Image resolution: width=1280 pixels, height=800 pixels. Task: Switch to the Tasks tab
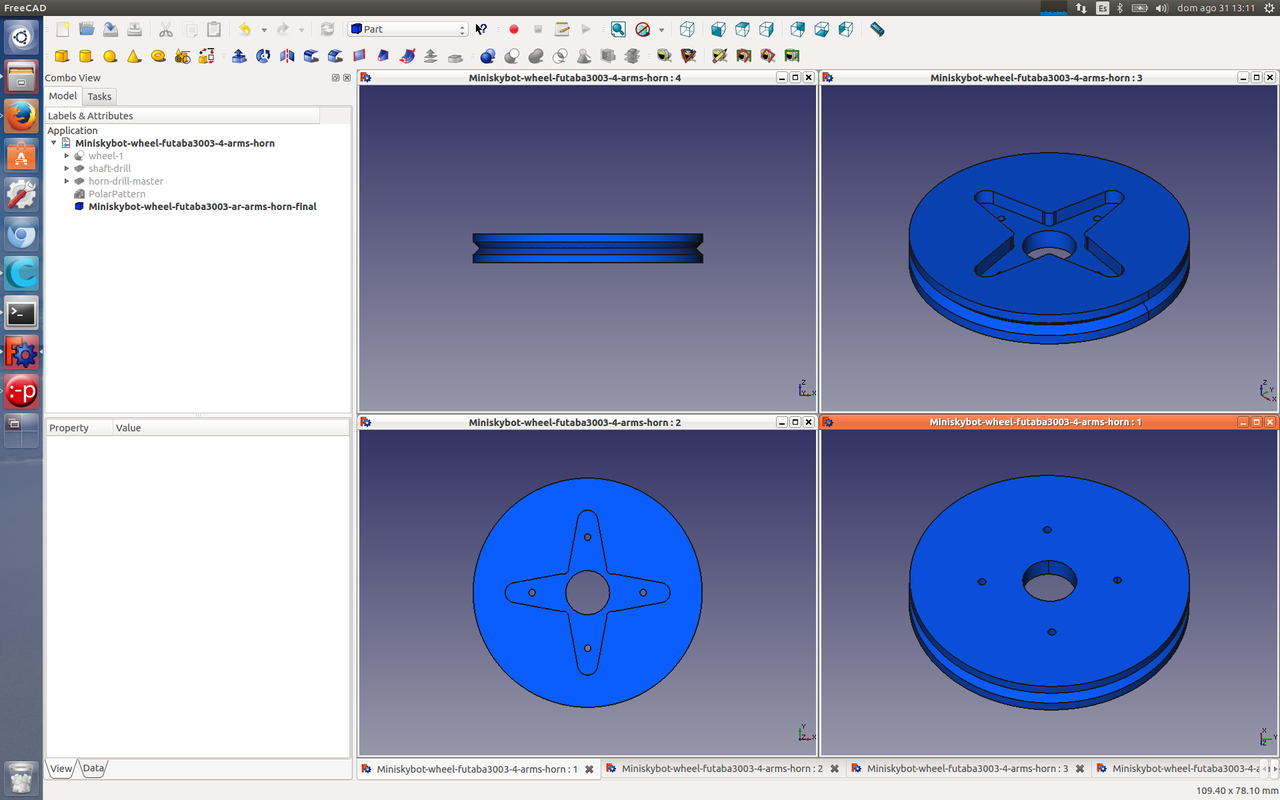(99, 96)
